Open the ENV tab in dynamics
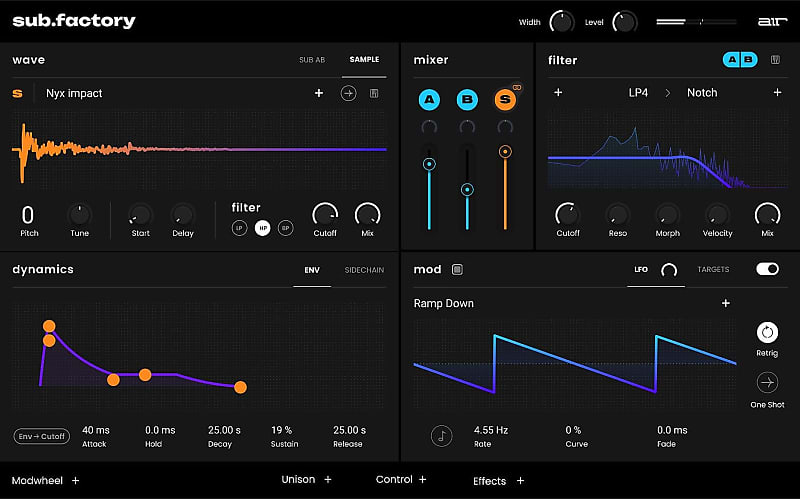Screen dimensions: 800x499 (312, 270)
